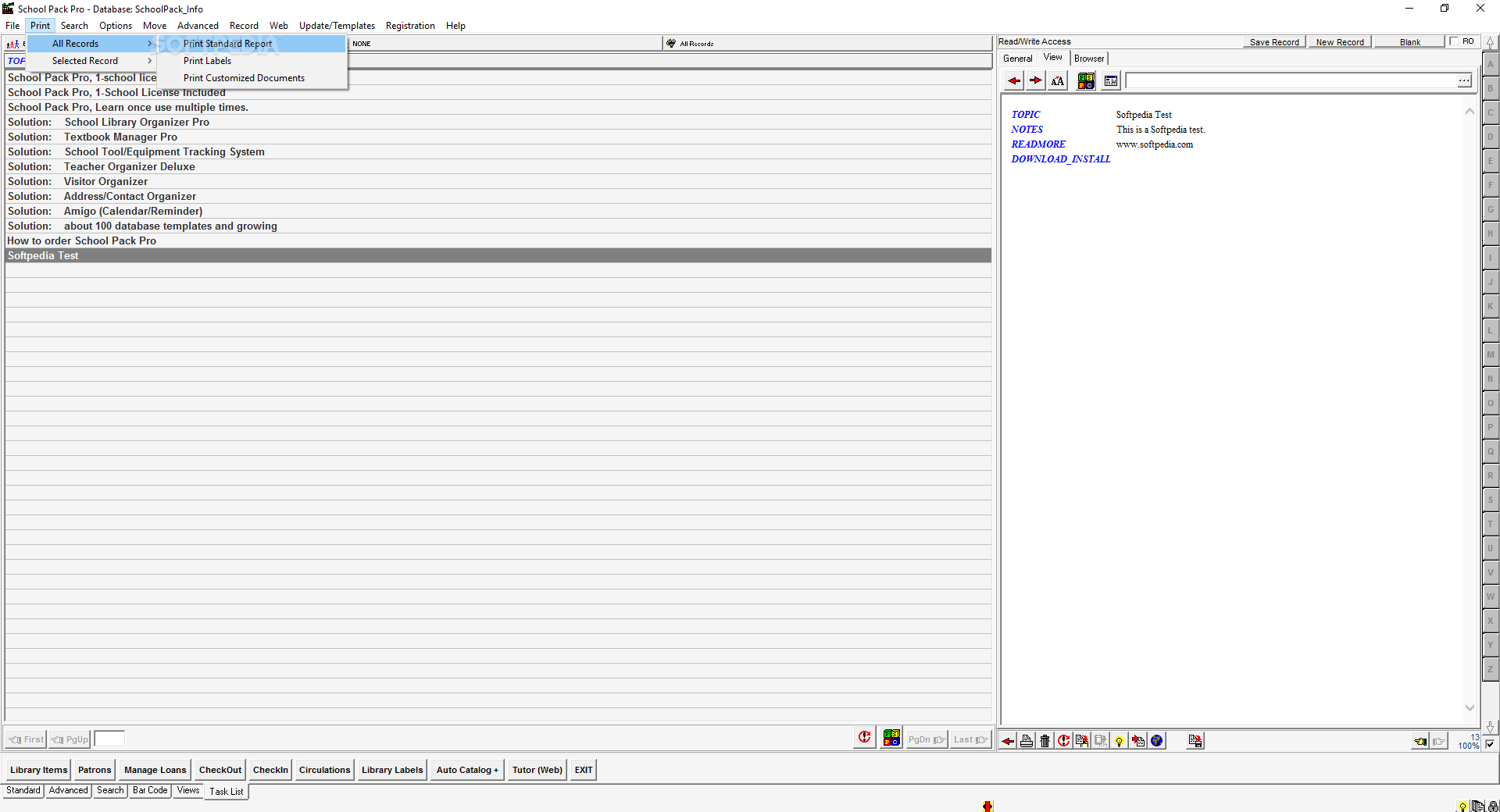This screenshot has height=812, width=1500.
Task: Click the Manage Loans button
Action: click(155, 770)
